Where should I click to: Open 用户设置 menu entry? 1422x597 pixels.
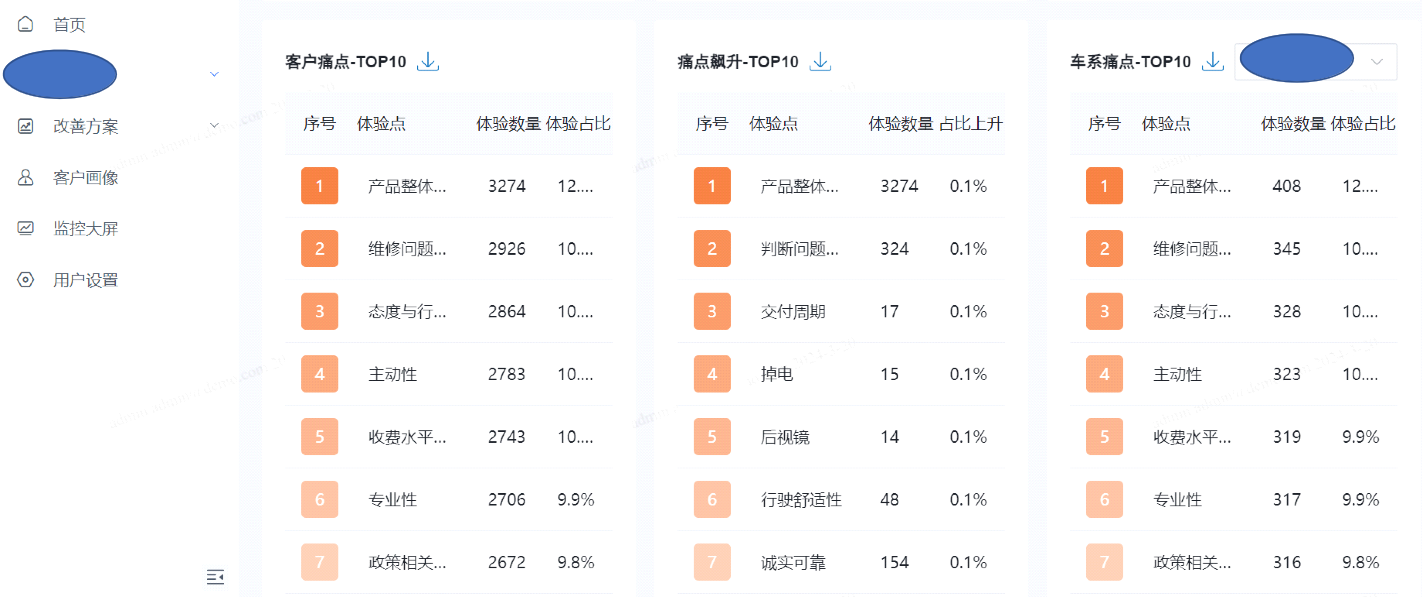coord(85,280)
